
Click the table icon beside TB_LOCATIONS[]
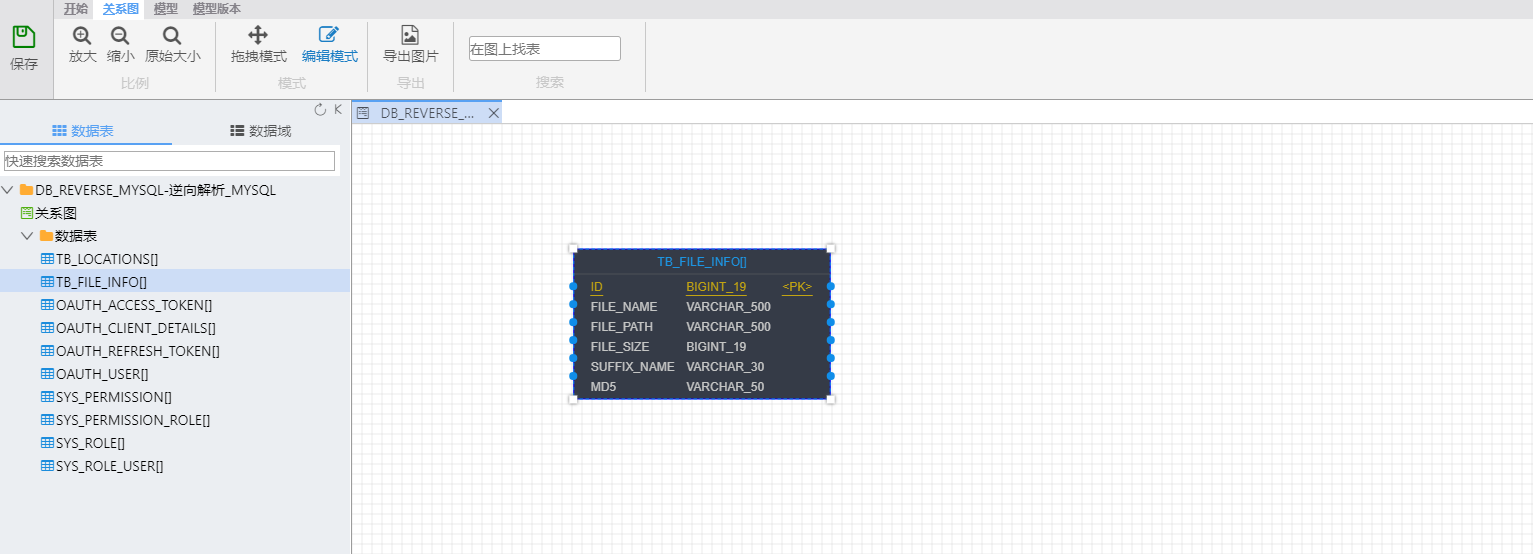coord(47,259)
